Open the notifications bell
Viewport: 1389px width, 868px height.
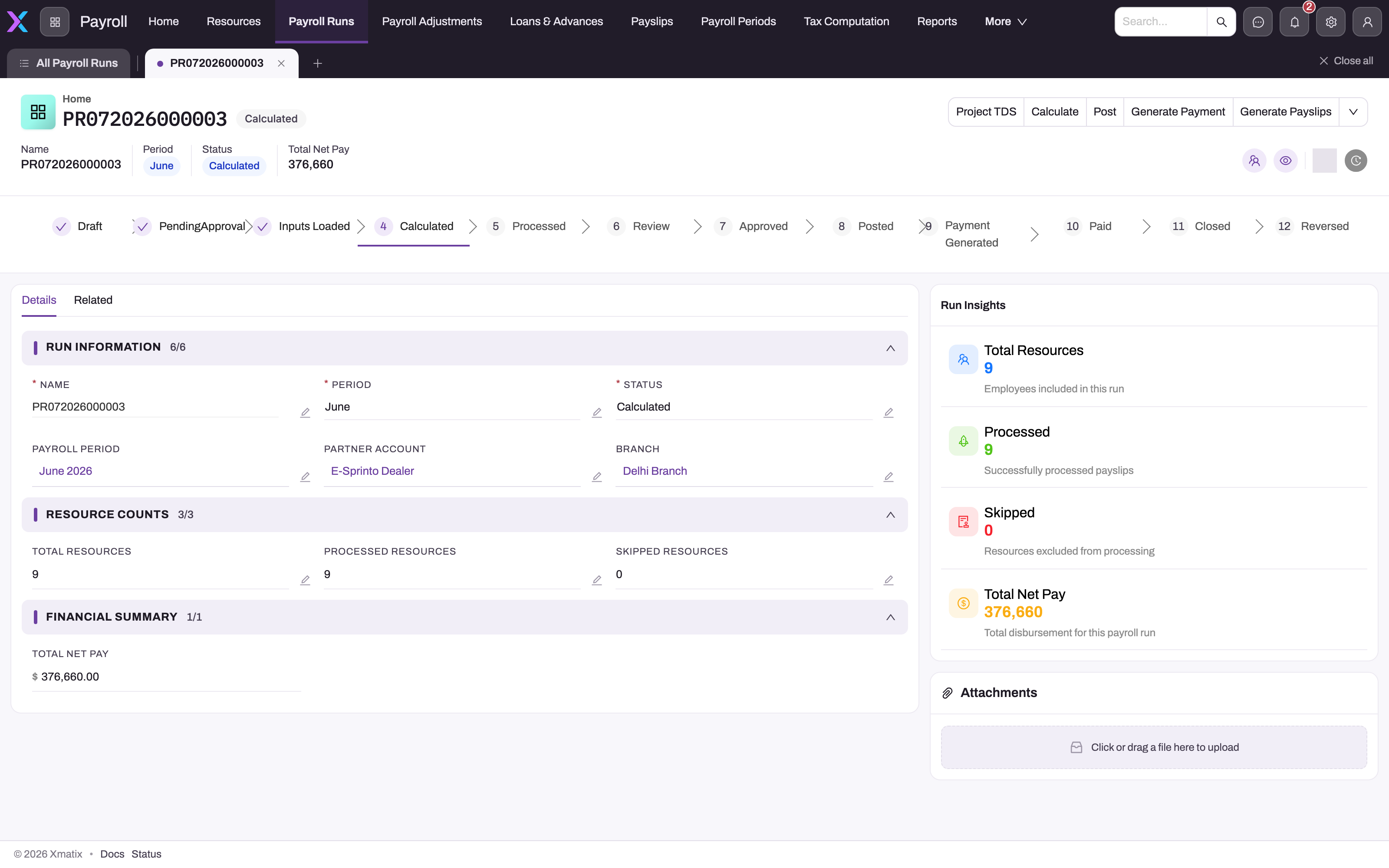pyautogui.click(x=1294, y=22)
